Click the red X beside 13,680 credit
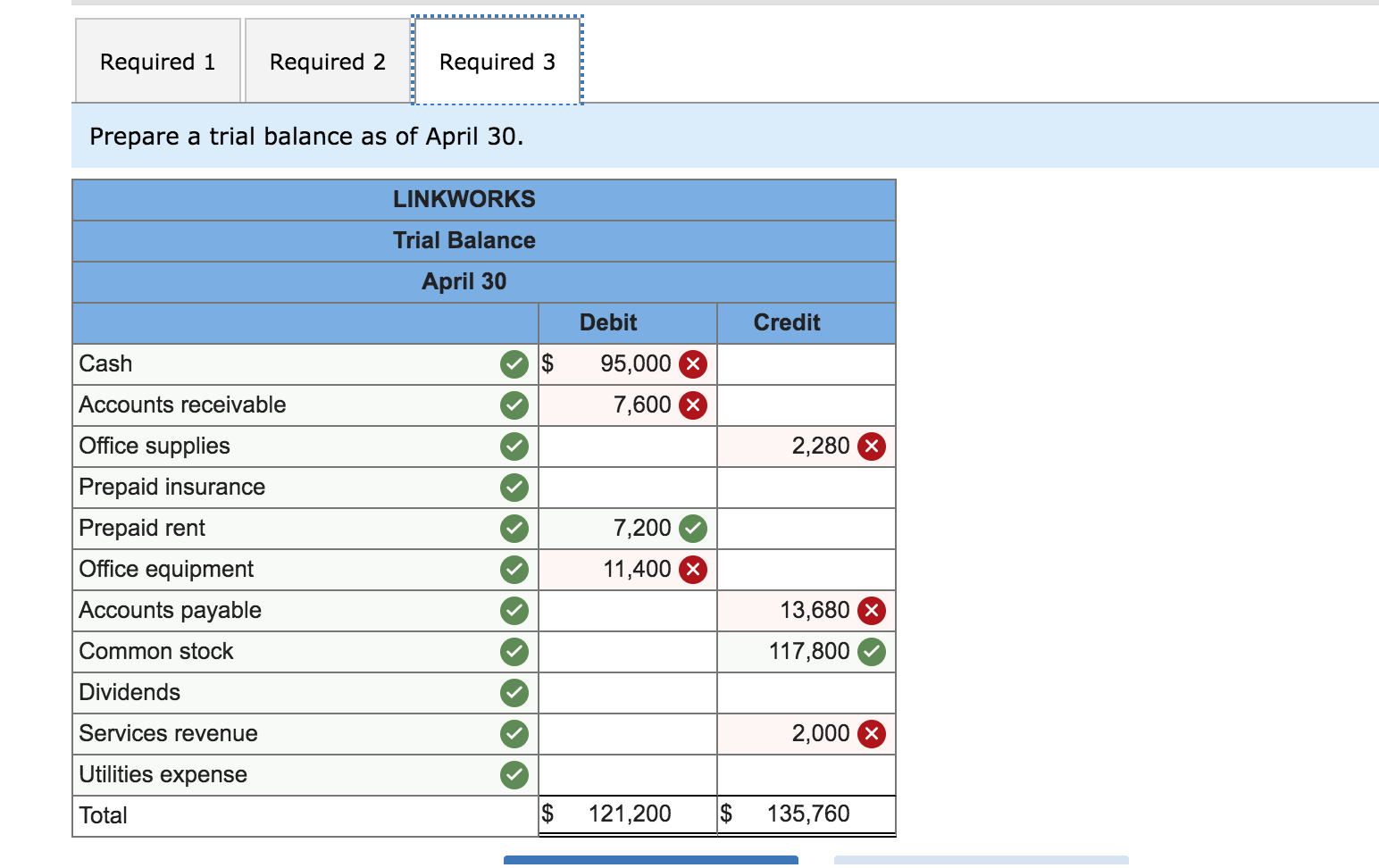This screenshot has width=1379, height=868. coord(872,611)
